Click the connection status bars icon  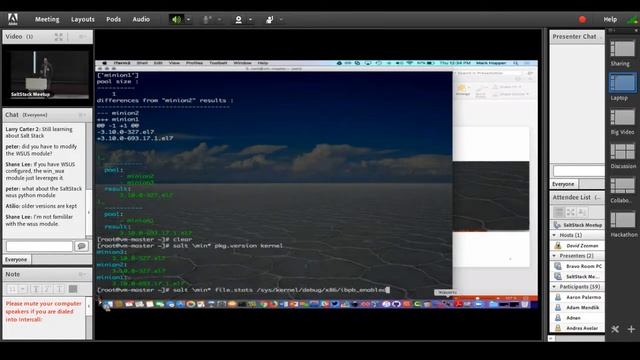[633, 19]
